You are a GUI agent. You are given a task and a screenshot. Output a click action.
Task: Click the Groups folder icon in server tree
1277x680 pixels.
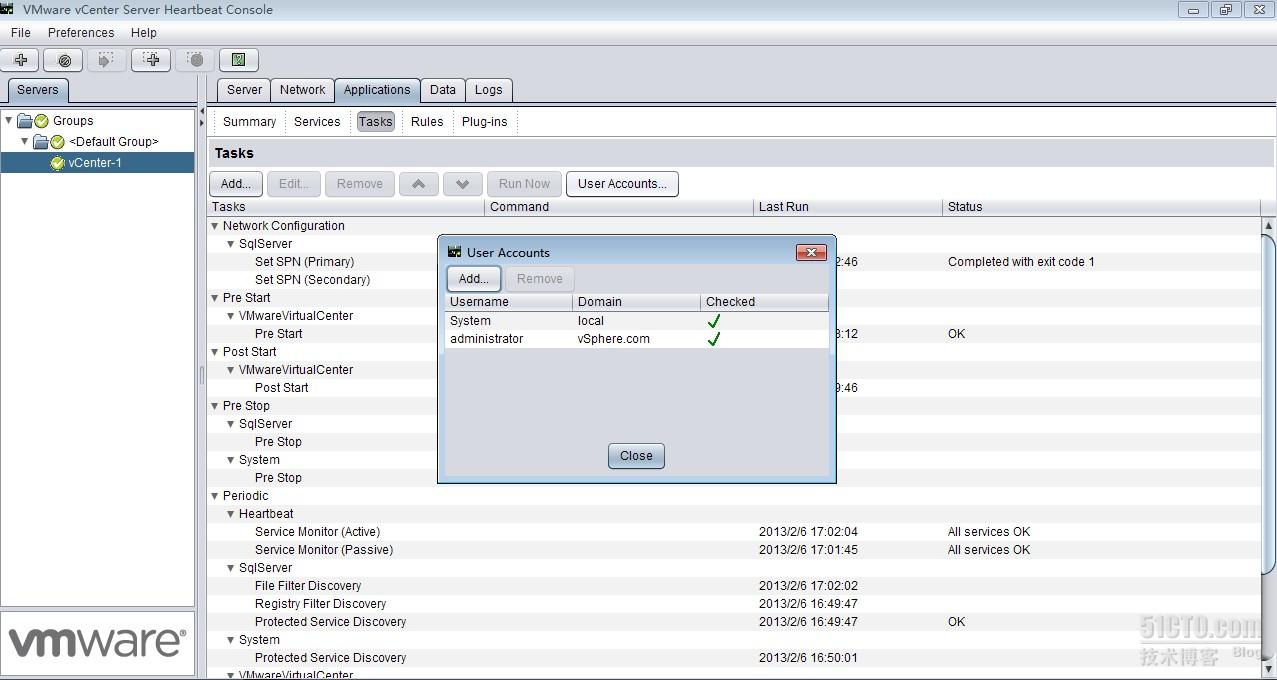(25, 121)
